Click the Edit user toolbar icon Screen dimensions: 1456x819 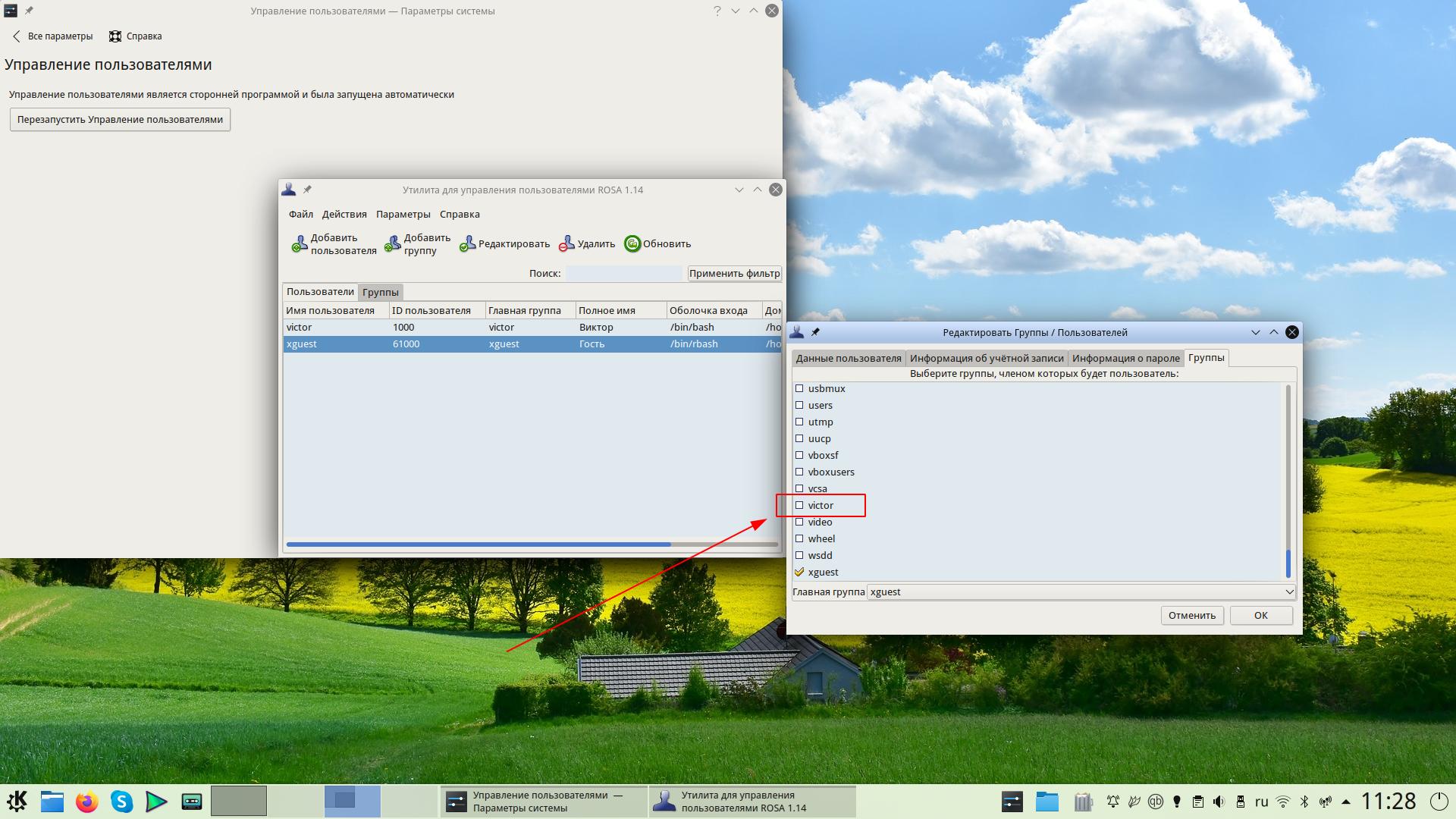pyautogui.click(x=468, y=243)
